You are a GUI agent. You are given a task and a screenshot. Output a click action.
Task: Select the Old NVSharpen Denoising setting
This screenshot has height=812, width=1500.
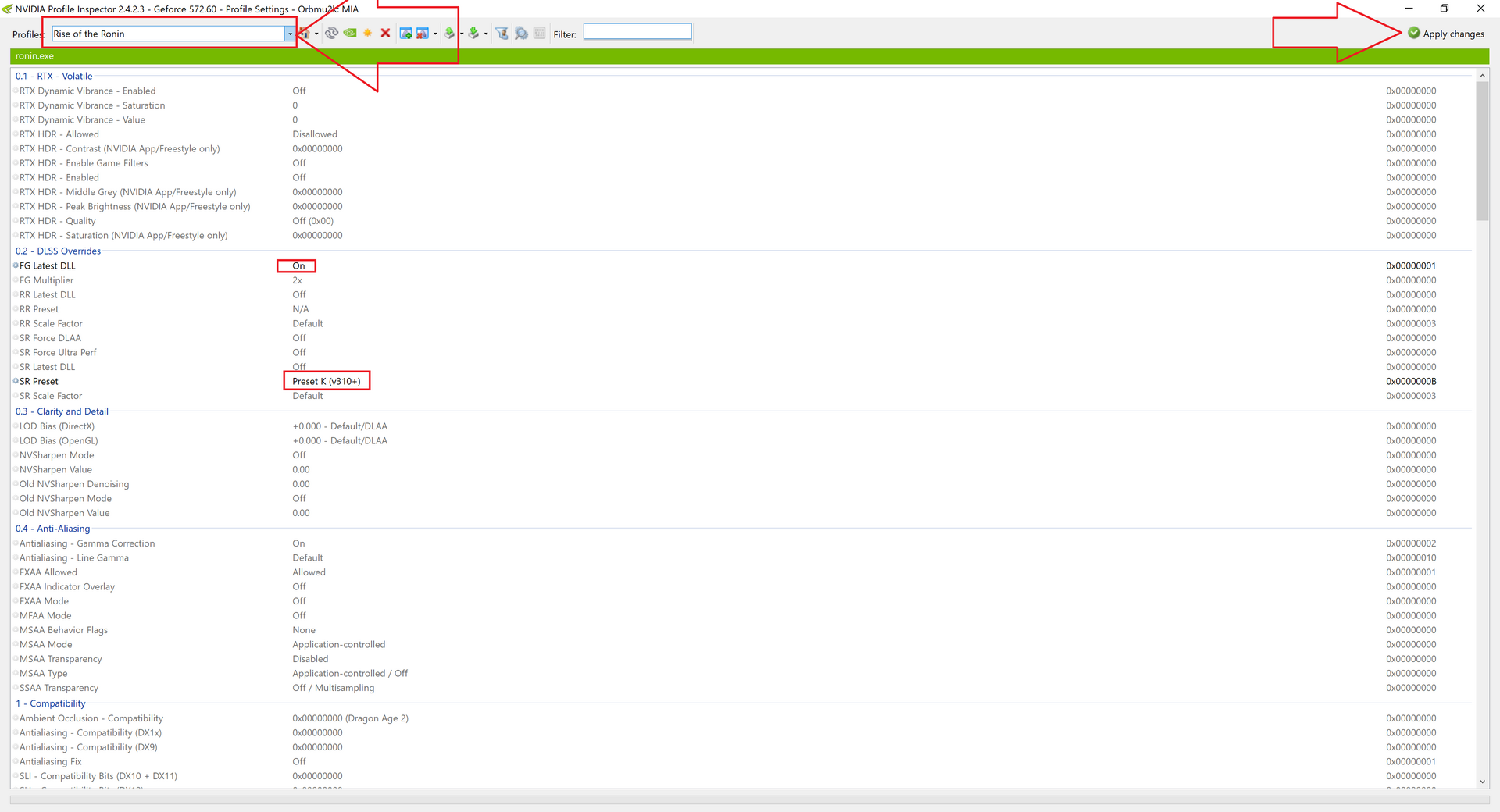(x=742, y=484)
